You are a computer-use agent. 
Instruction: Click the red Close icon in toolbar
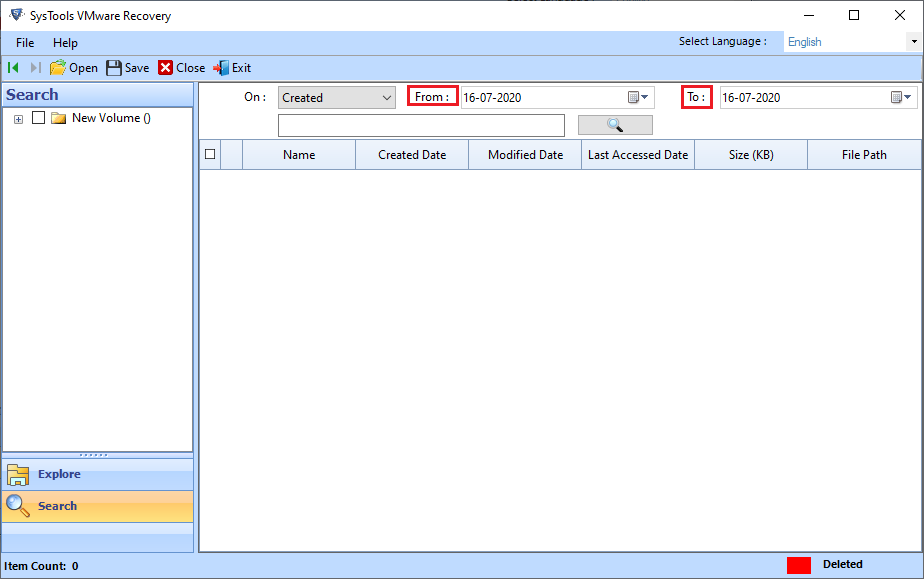[166, 67]
